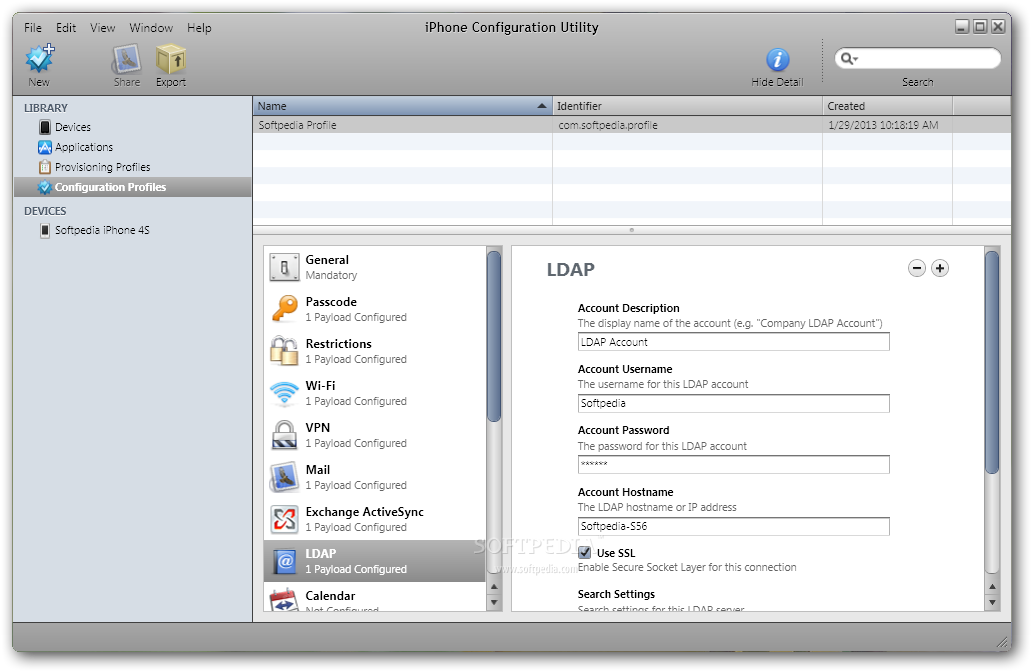Add an LDAP payload with plus button
This screenshot has height=672, width=1032.
coord(940,268)
